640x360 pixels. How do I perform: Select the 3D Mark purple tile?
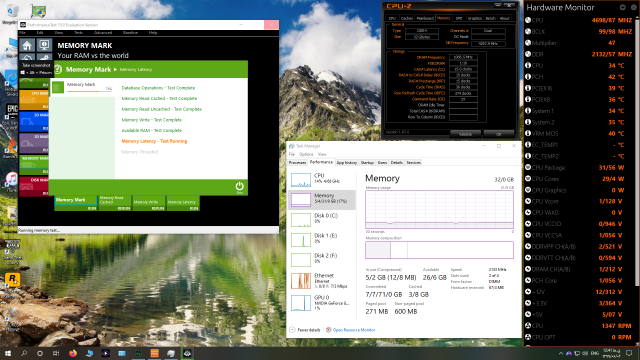point(34,143)
